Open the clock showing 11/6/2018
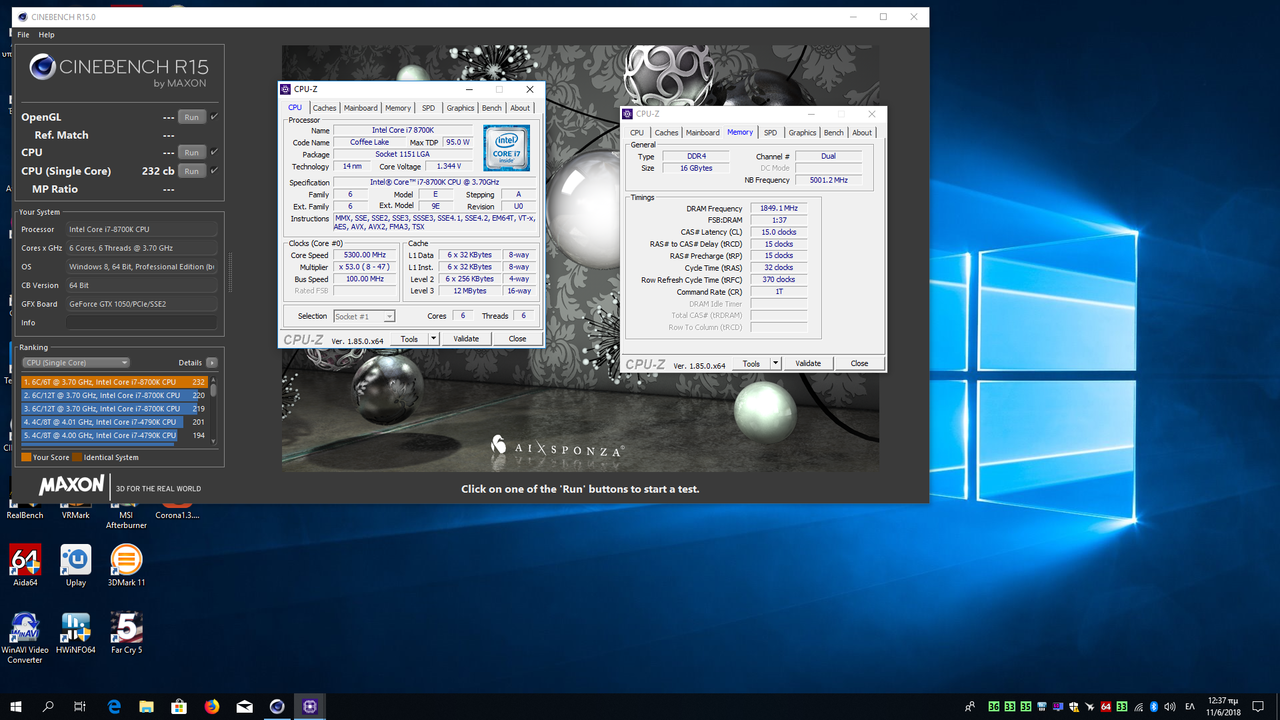Image resolution: width=1280 pixels, height=720 pixels. coord(1222,706)
